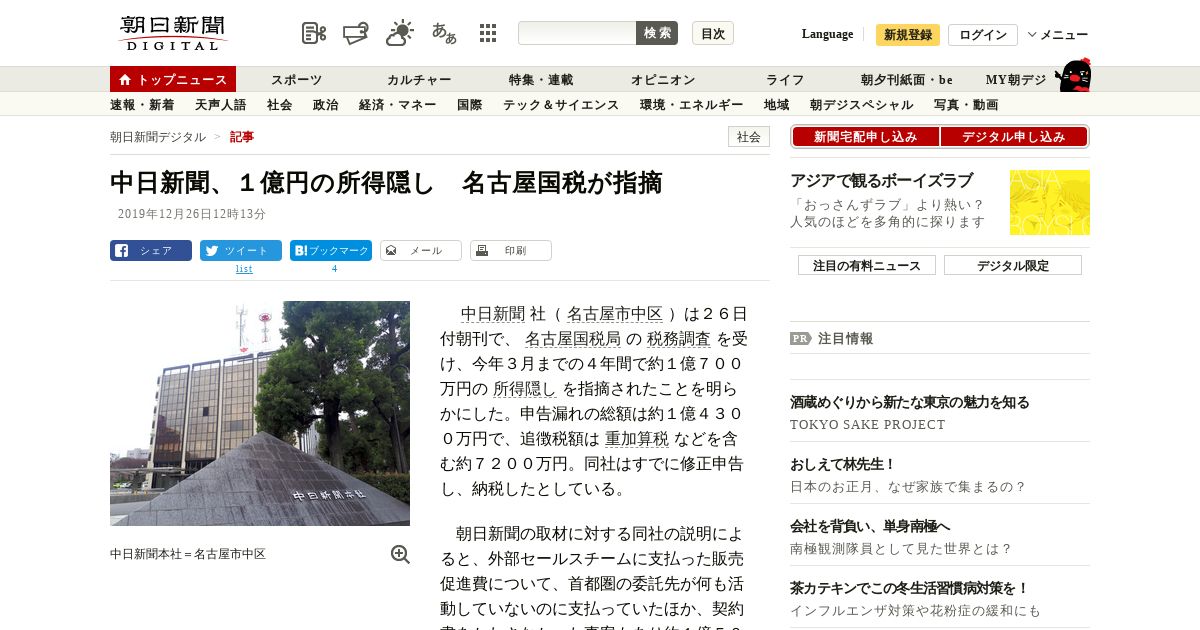Click the 名古屋国税局 keyword link
The height and width of the screenshot is (630, 1200).
point(573,339)
